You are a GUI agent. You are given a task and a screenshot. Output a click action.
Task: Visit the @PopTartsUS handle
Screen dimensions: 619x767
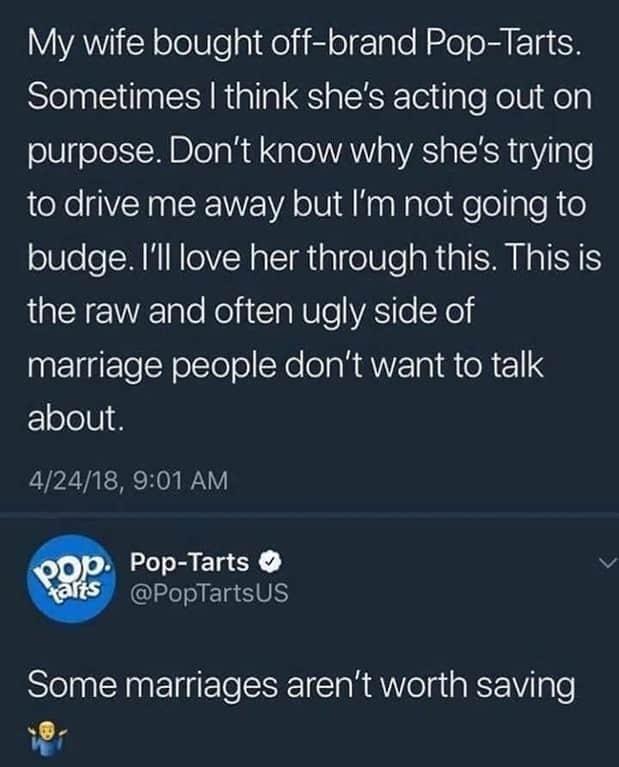pyautogui.click(x=209, y=593)
